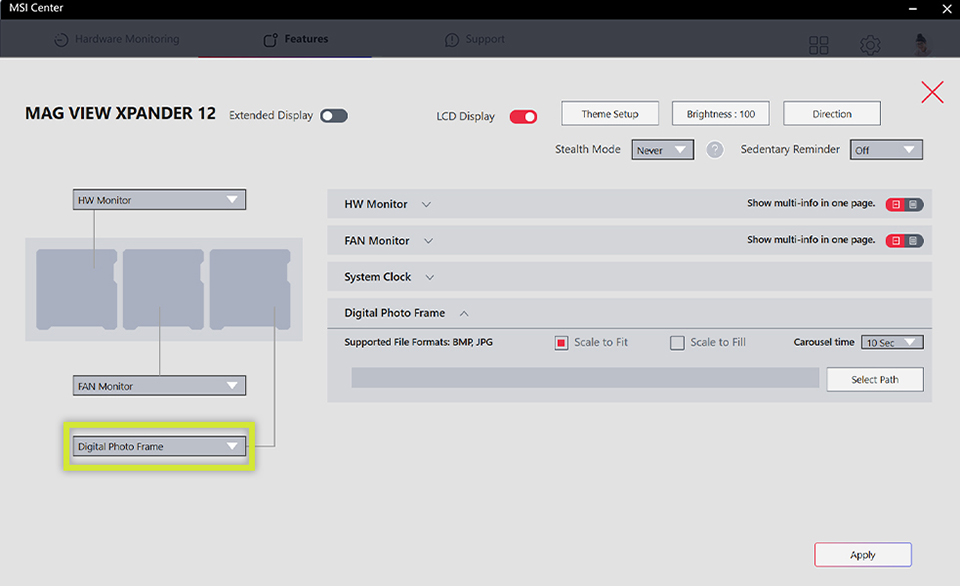Click the photo folder path field
Viewport: 960px width, 586px height.
click(x=585, y=378)
